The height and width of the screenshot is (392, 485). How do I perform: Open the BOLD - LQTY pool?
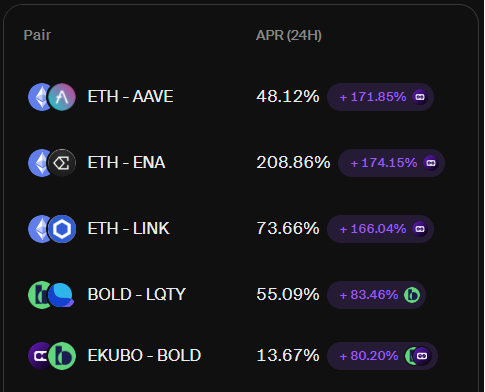[136, 295]
